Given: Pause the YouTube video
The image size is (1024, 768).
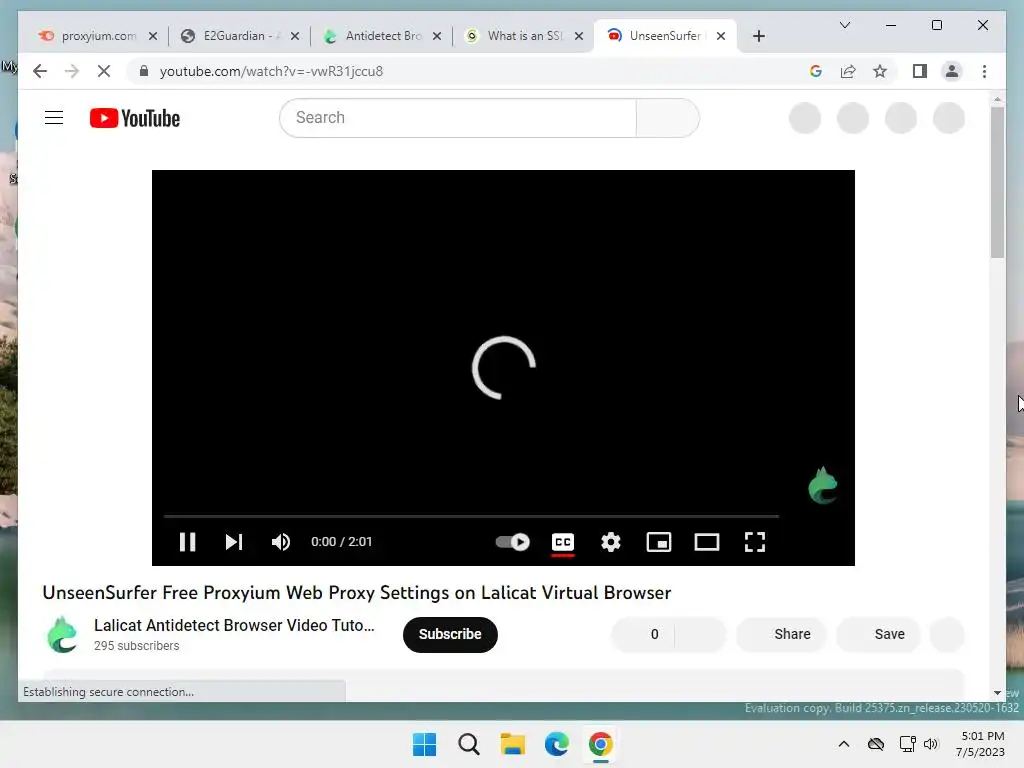Looking at the screenshot, I should [187, 541].
